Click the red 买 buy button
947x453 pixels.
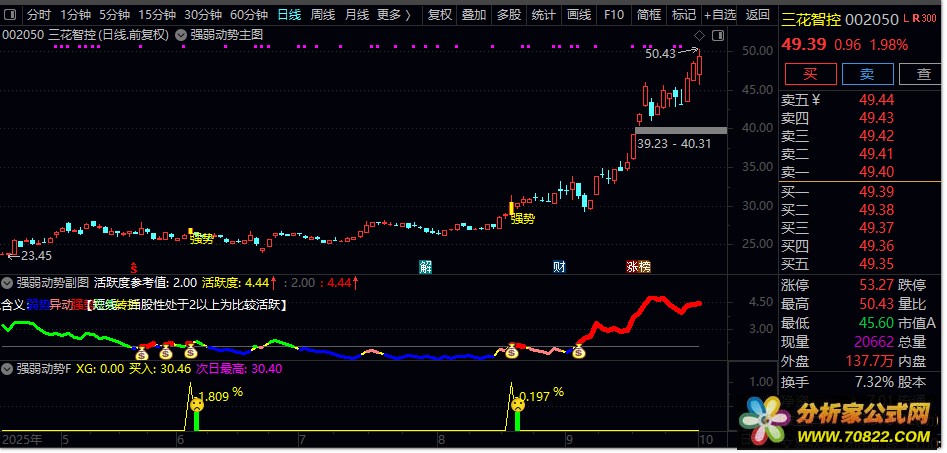click(x=811, y=74)
